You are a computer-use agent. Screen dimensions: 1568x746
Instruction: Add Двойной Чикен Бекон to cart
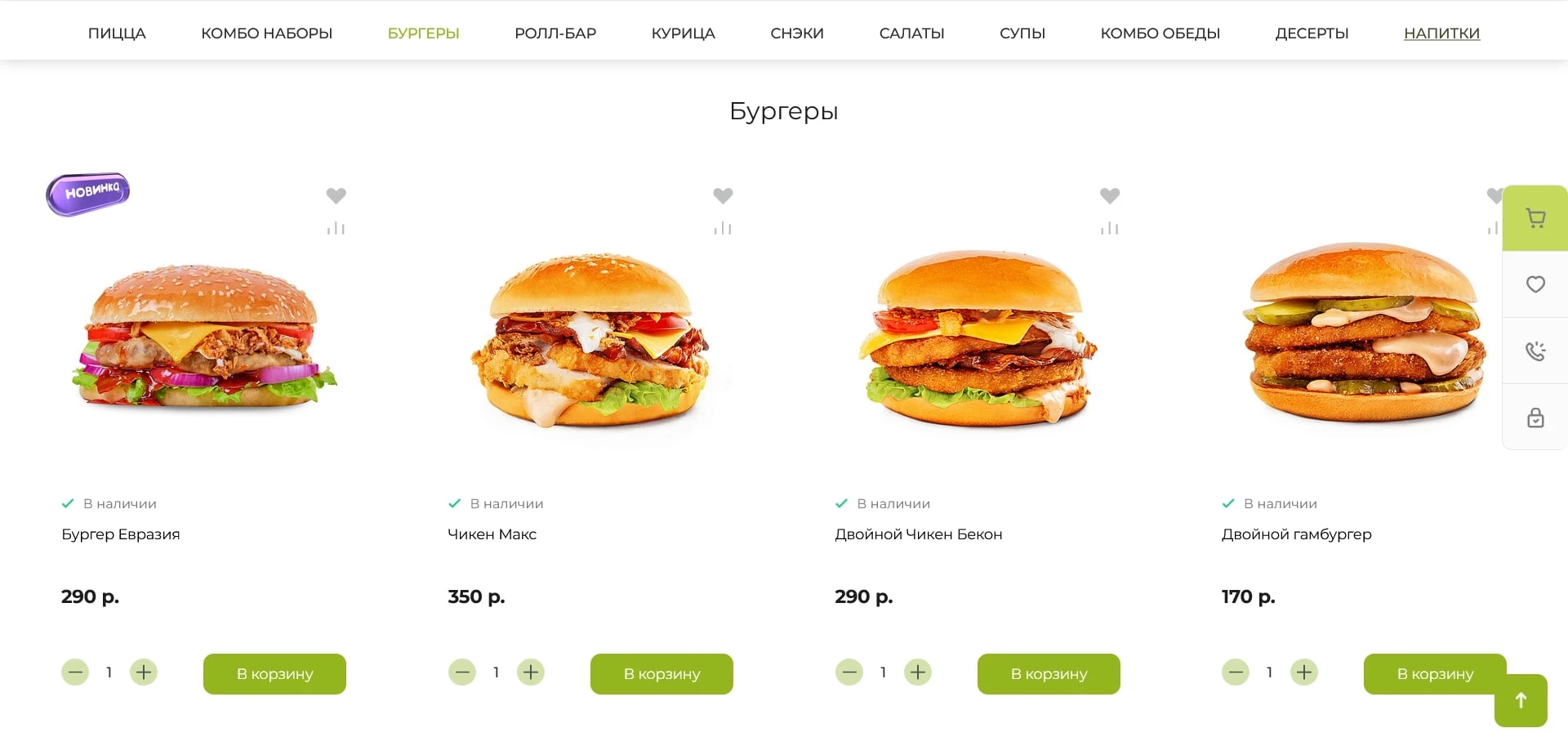click(1049, 674)
